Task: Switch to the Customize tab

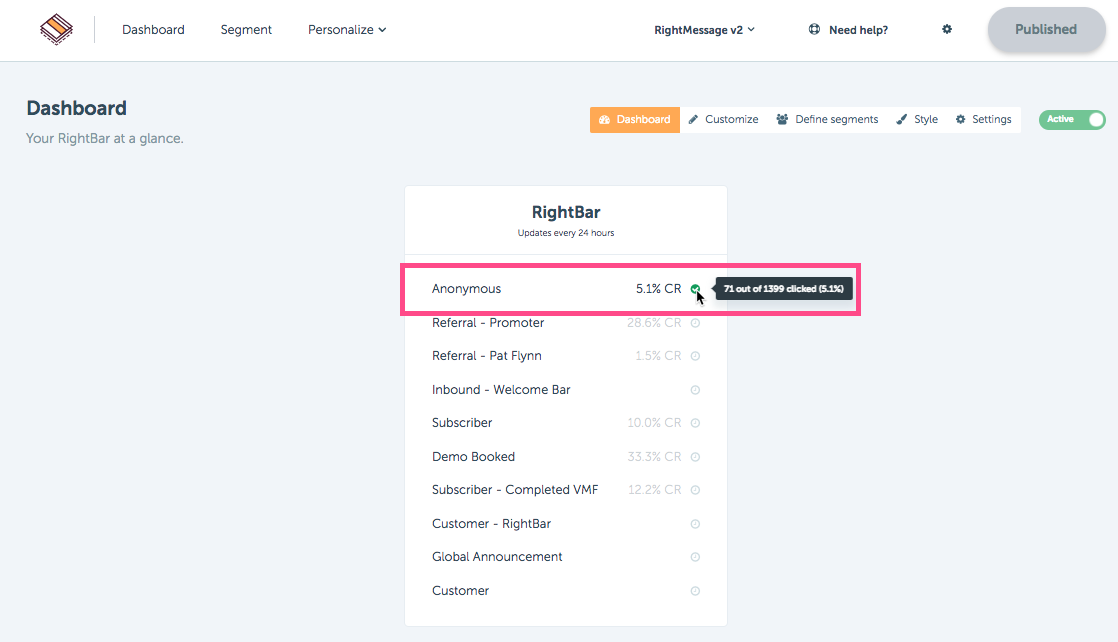Action: 724,119
